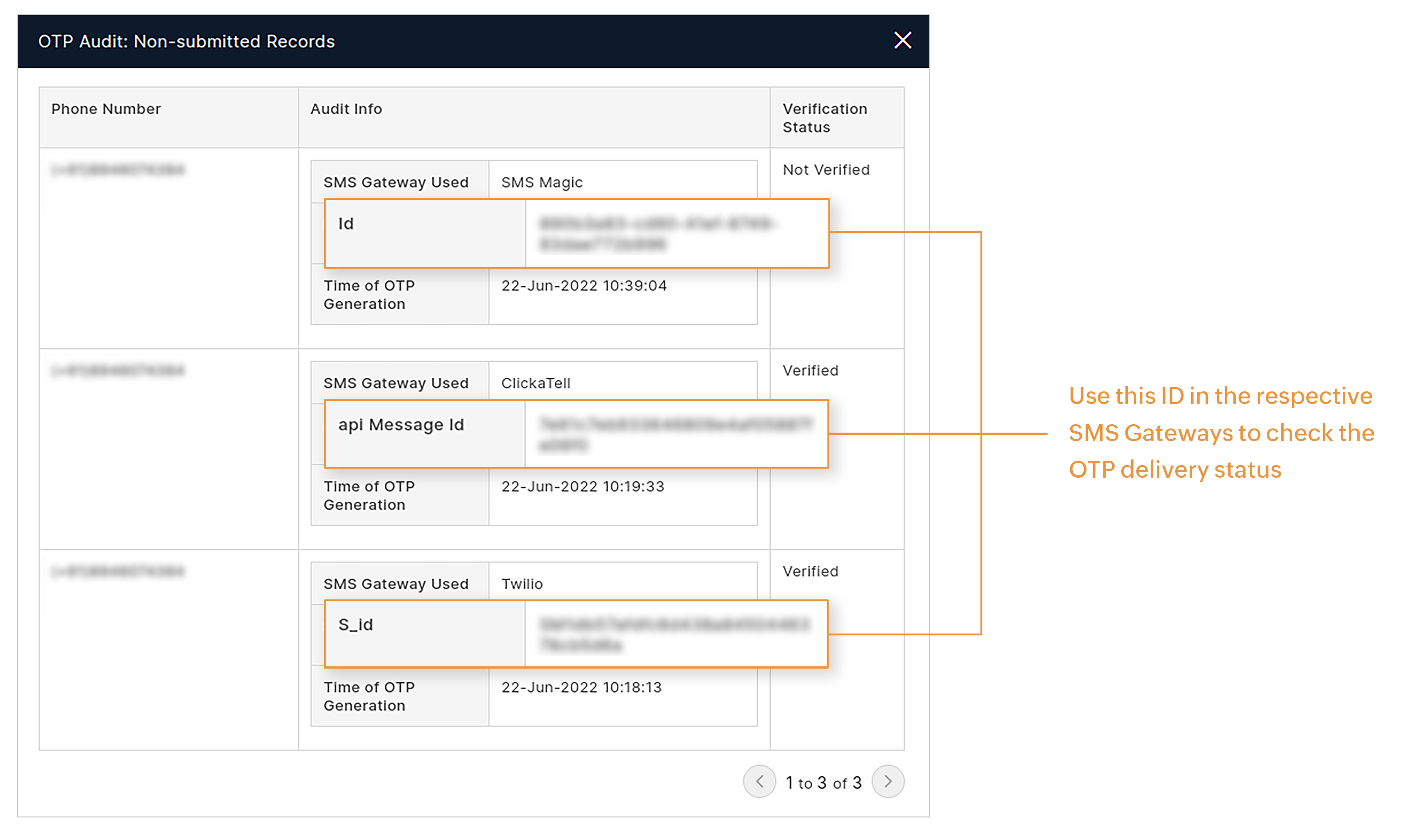The height and width of the screenshot is (840, 1408).
Task: Select the Twilio gateway value
Action: click(521, 584)
